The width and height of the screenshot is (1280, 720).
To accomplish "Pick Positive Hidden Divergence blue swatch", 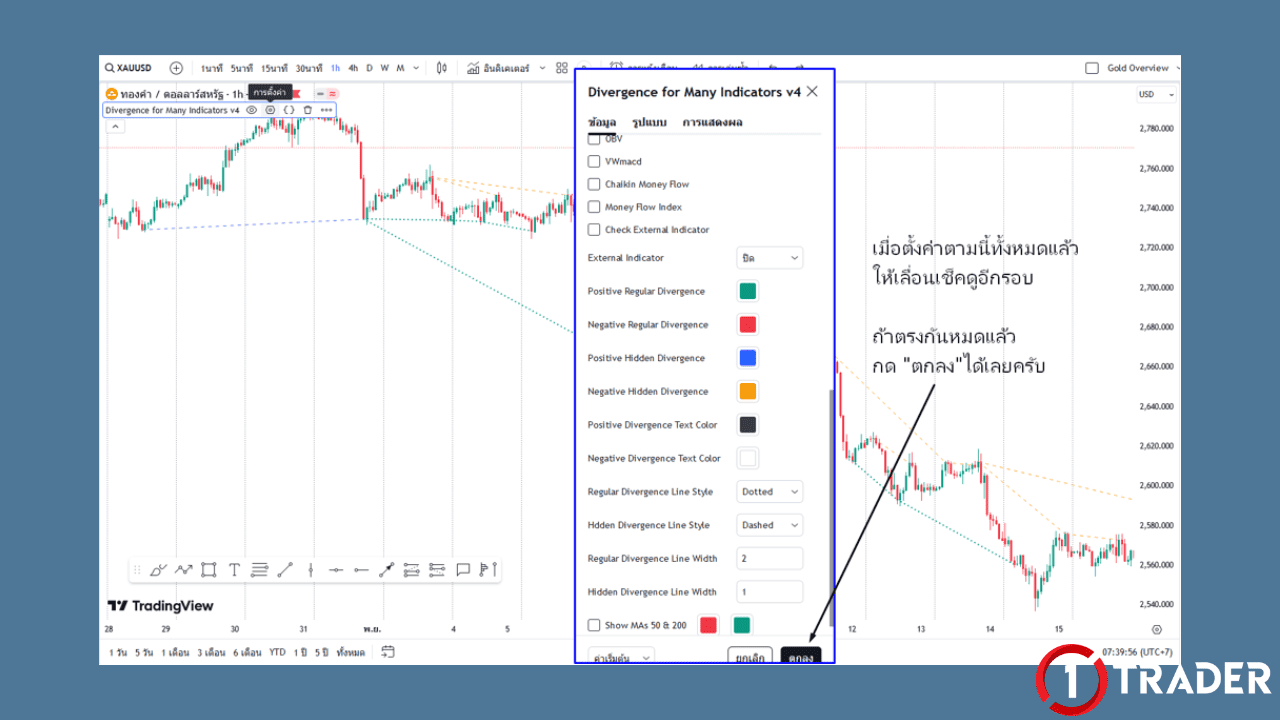I will 747,358.
